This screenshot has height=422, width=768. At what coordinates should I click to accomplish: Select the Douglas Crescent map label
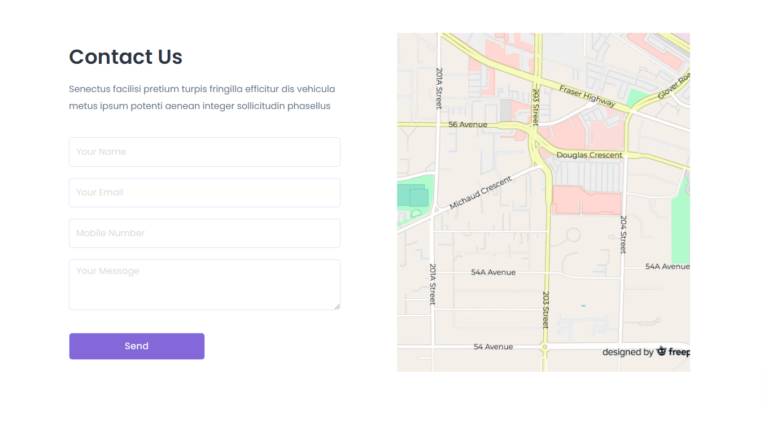click(589, 155)
